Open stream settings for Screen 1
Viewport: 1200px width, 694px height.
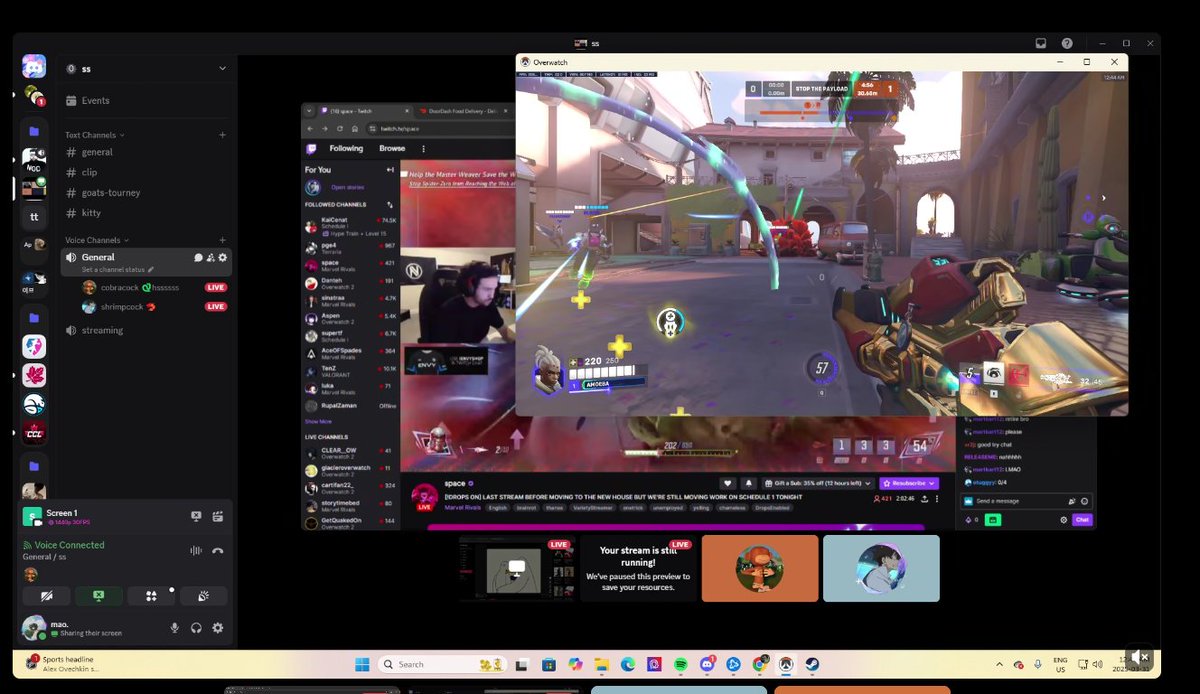click(217, 516)
